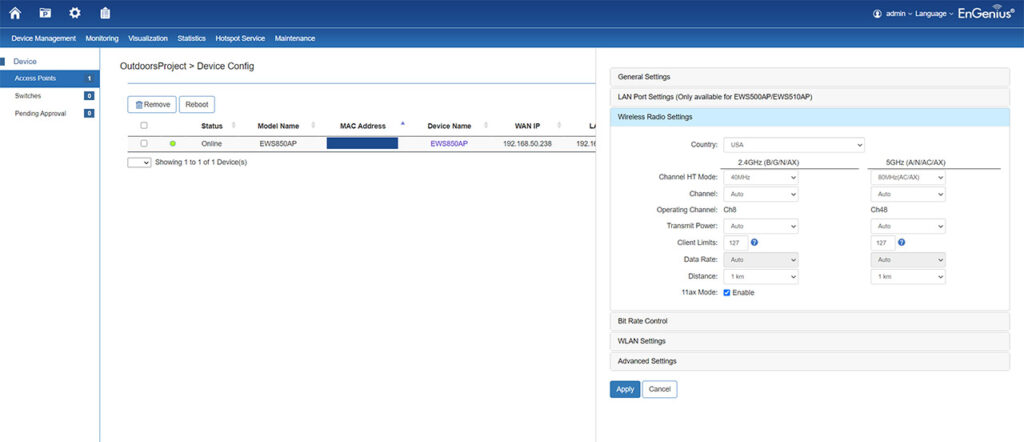Tick the select-all devices checkbox

[144, 125]
